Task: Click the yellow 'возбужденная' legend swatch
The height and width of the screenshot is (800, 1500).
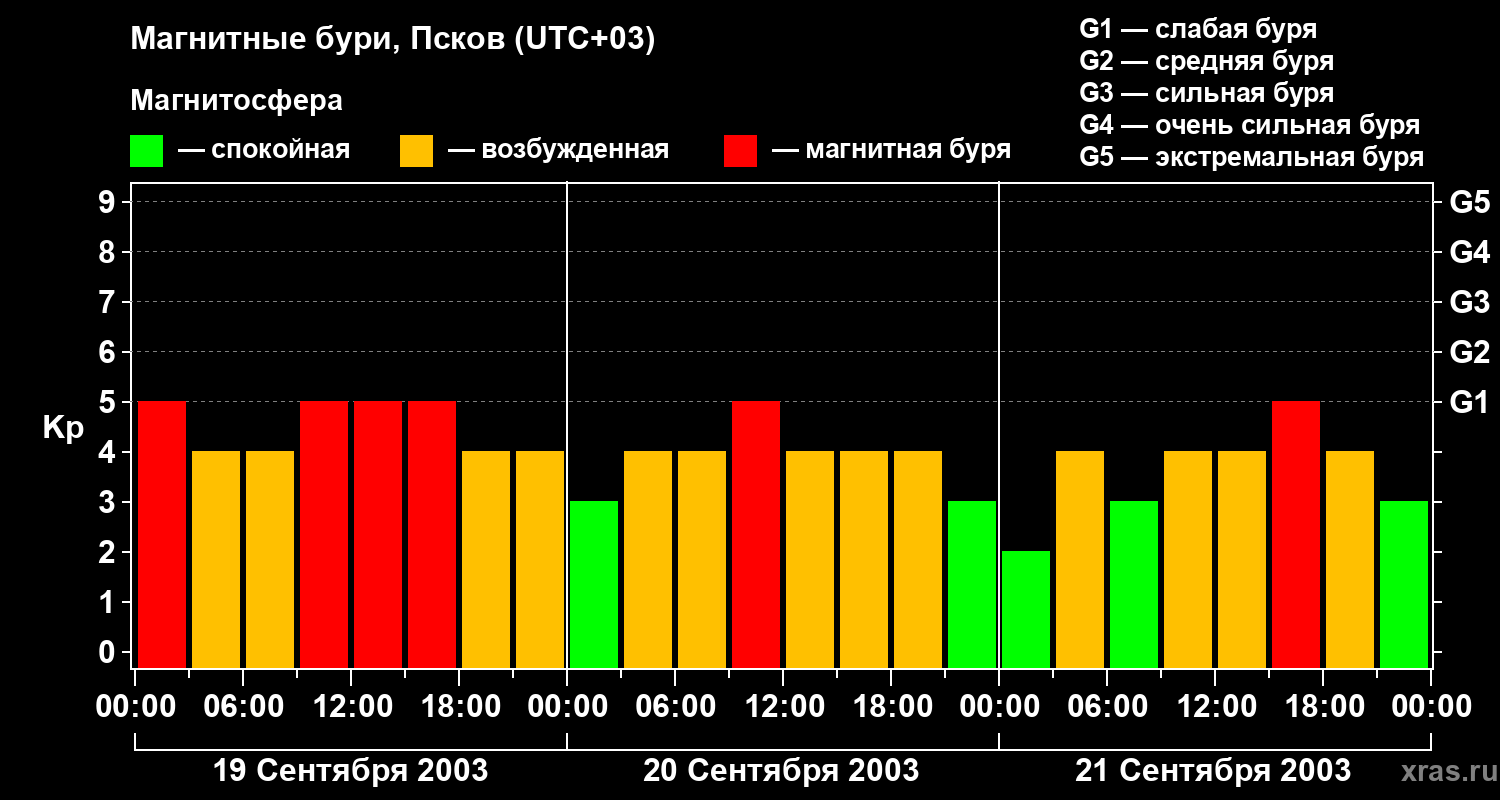Action: (x=416, y=151)
